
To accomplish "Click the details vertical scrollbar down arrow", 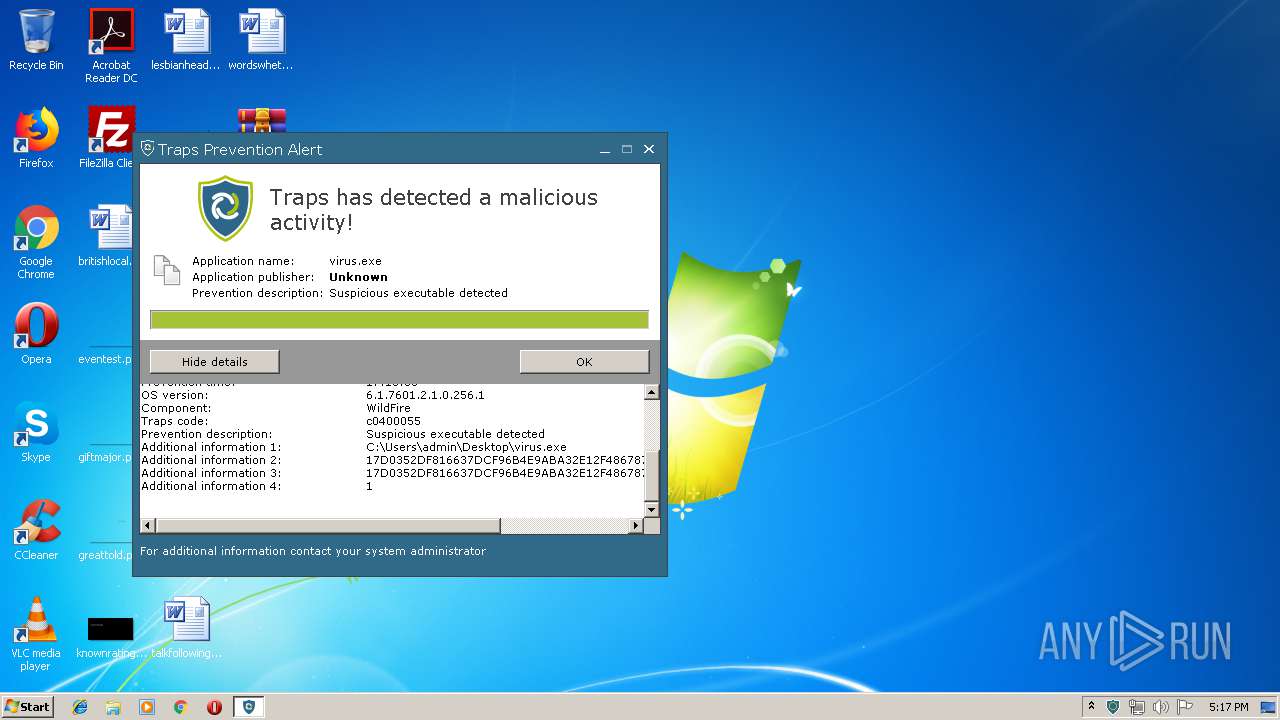I will click(652, 509).
